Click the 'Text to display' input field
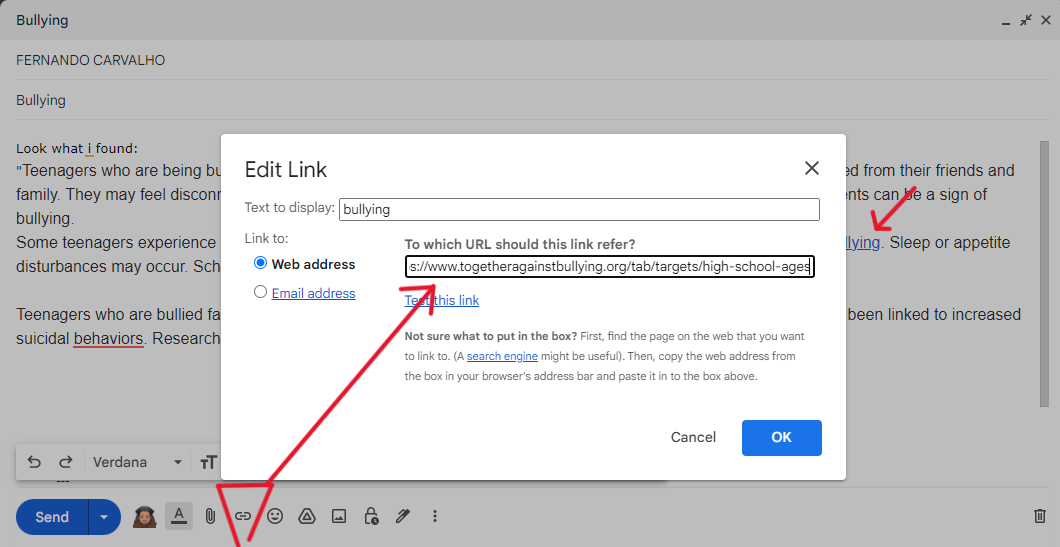 579,209
